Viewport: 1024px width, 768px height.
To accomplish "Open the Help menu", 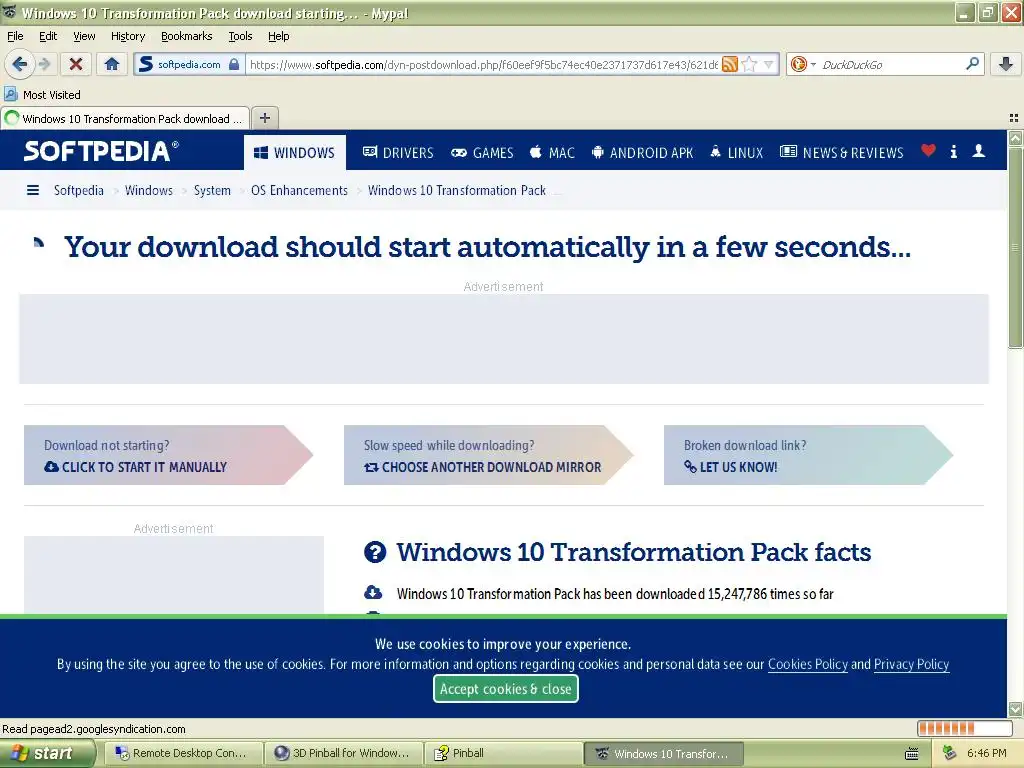I will (x=278, y=36).
